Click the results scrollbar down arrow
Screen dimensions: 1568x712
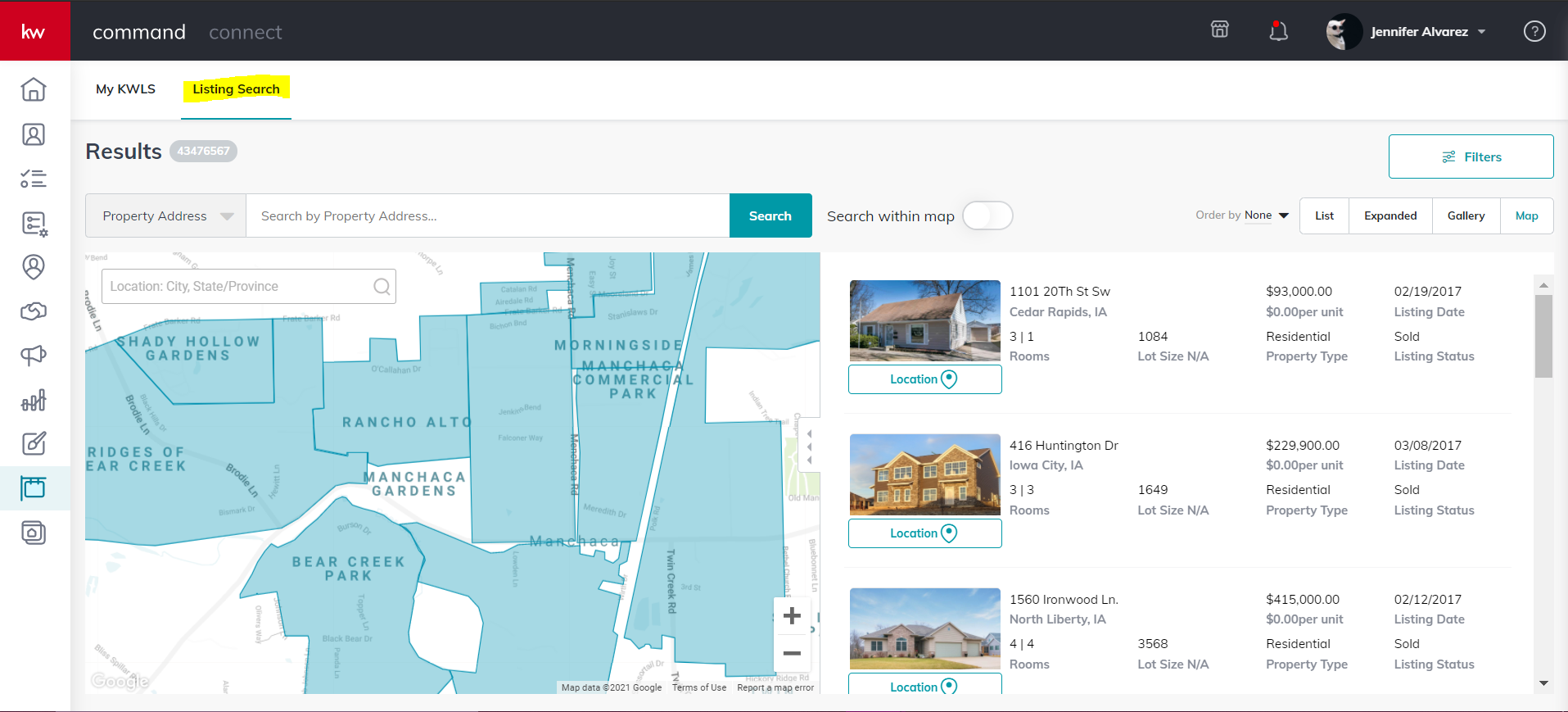tap(1543, 683)
